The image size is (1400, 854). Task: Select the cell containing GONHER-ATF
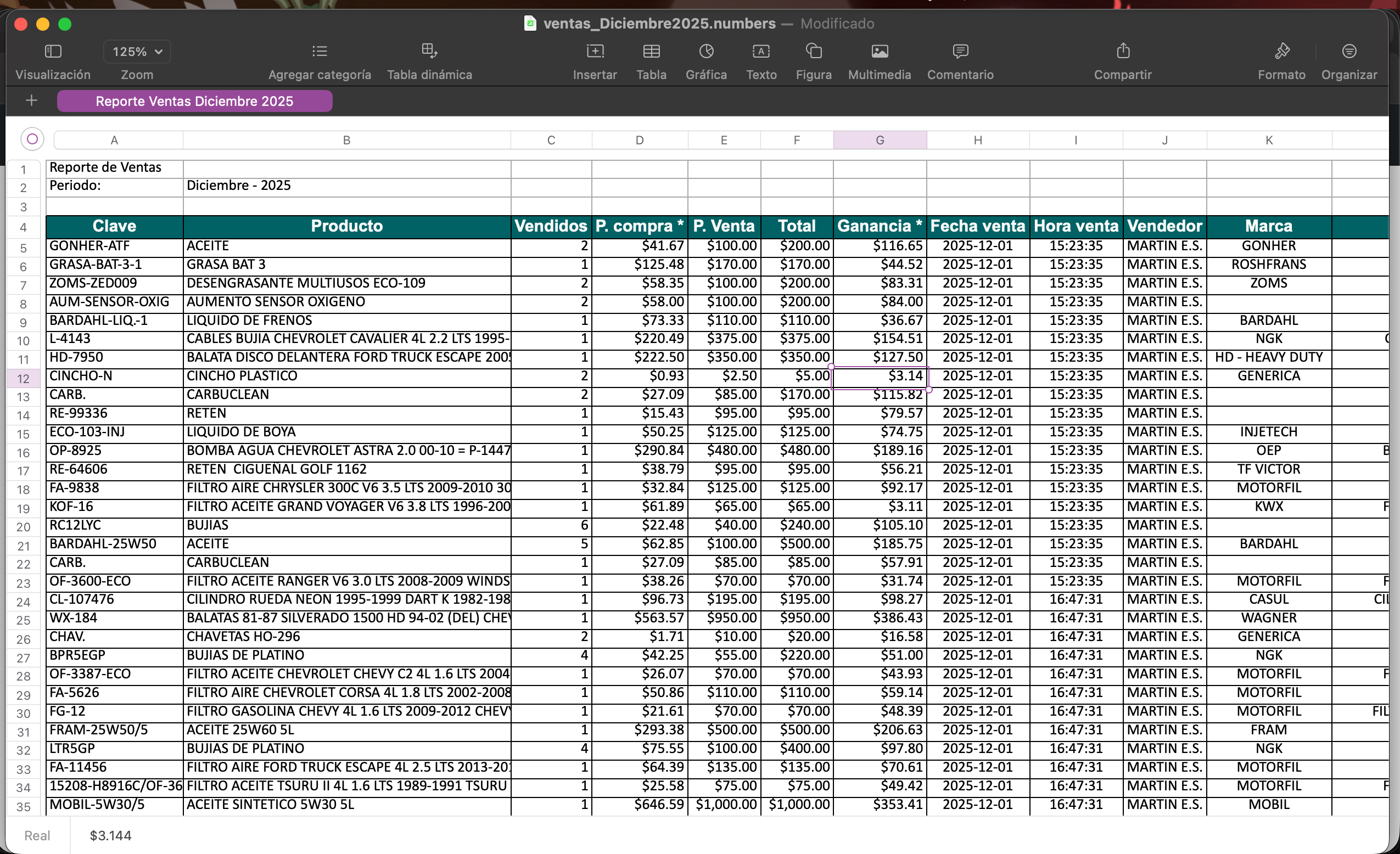pyautogui.click(x=114, y=245)
